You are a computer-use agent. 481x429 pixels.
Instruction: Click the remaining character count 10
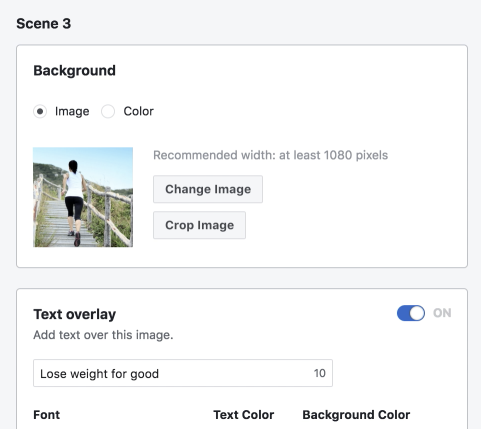[x=319, y=373]
